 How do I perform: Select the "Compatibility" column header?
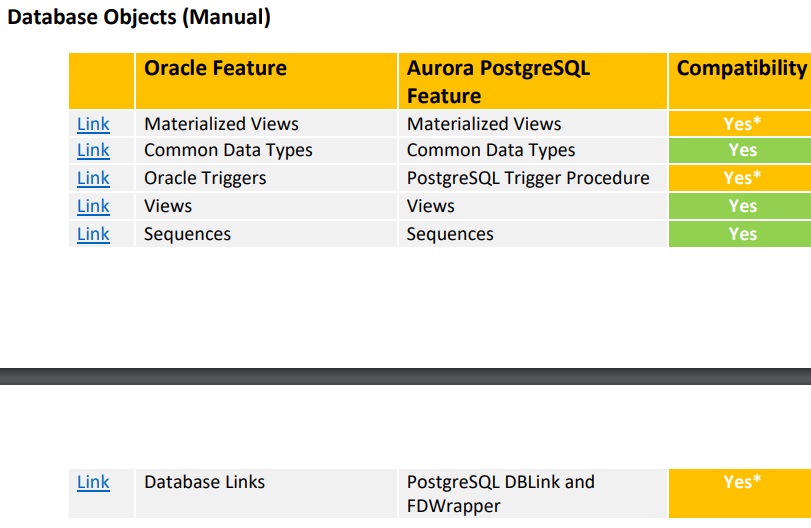point(741,68)
